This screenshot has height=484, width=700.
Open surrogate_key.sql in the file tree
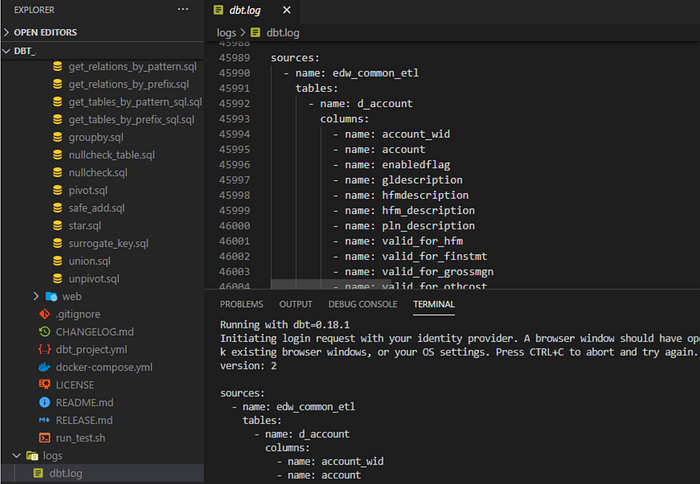[108, 243]
